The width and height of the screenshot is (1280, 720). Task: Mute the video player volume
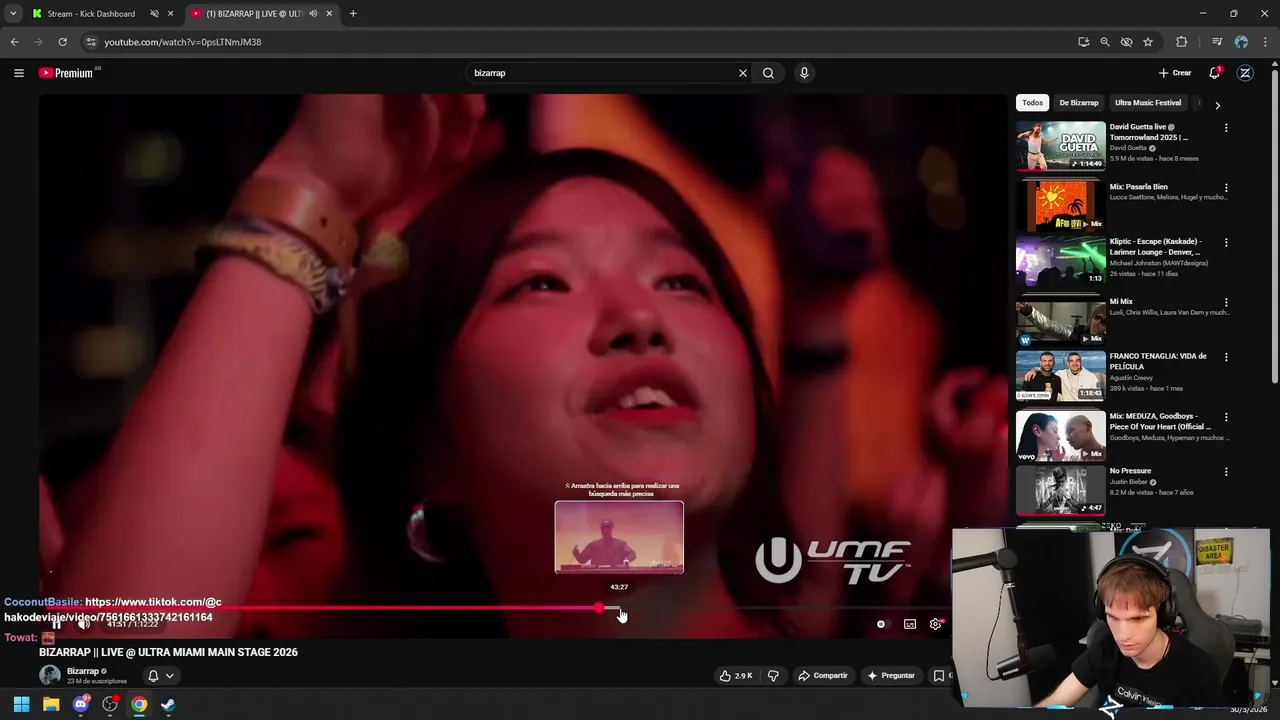coord(84,624)
